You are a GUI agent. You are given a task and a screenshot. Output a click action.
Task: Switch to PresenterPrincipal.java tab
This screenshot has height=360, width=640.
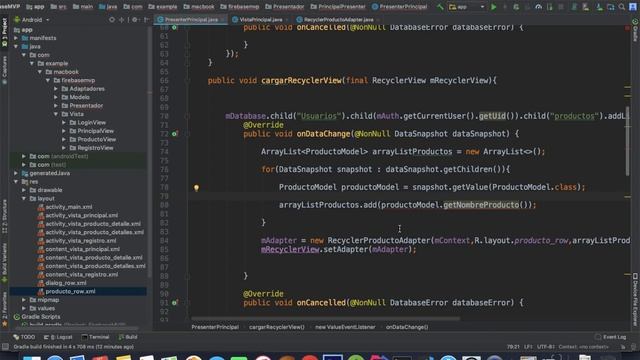[x=191, y=20]
